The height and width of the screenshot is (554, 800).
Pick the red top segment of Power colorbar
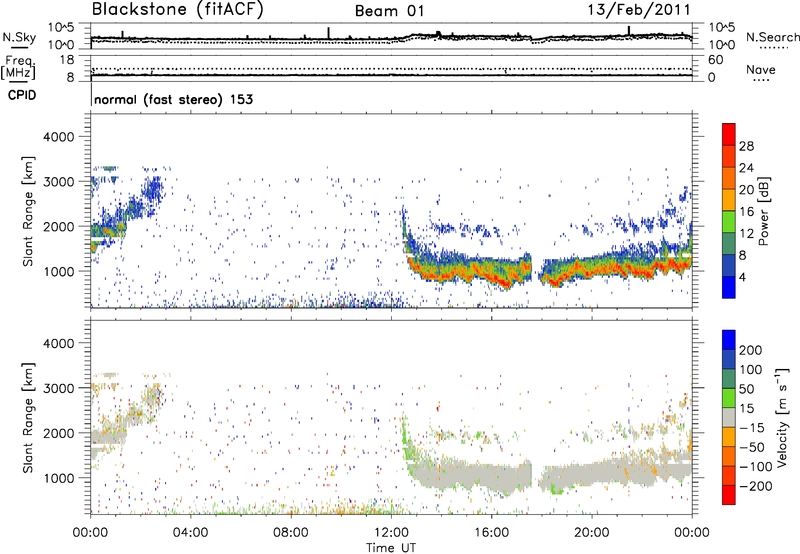coord(729,134)
